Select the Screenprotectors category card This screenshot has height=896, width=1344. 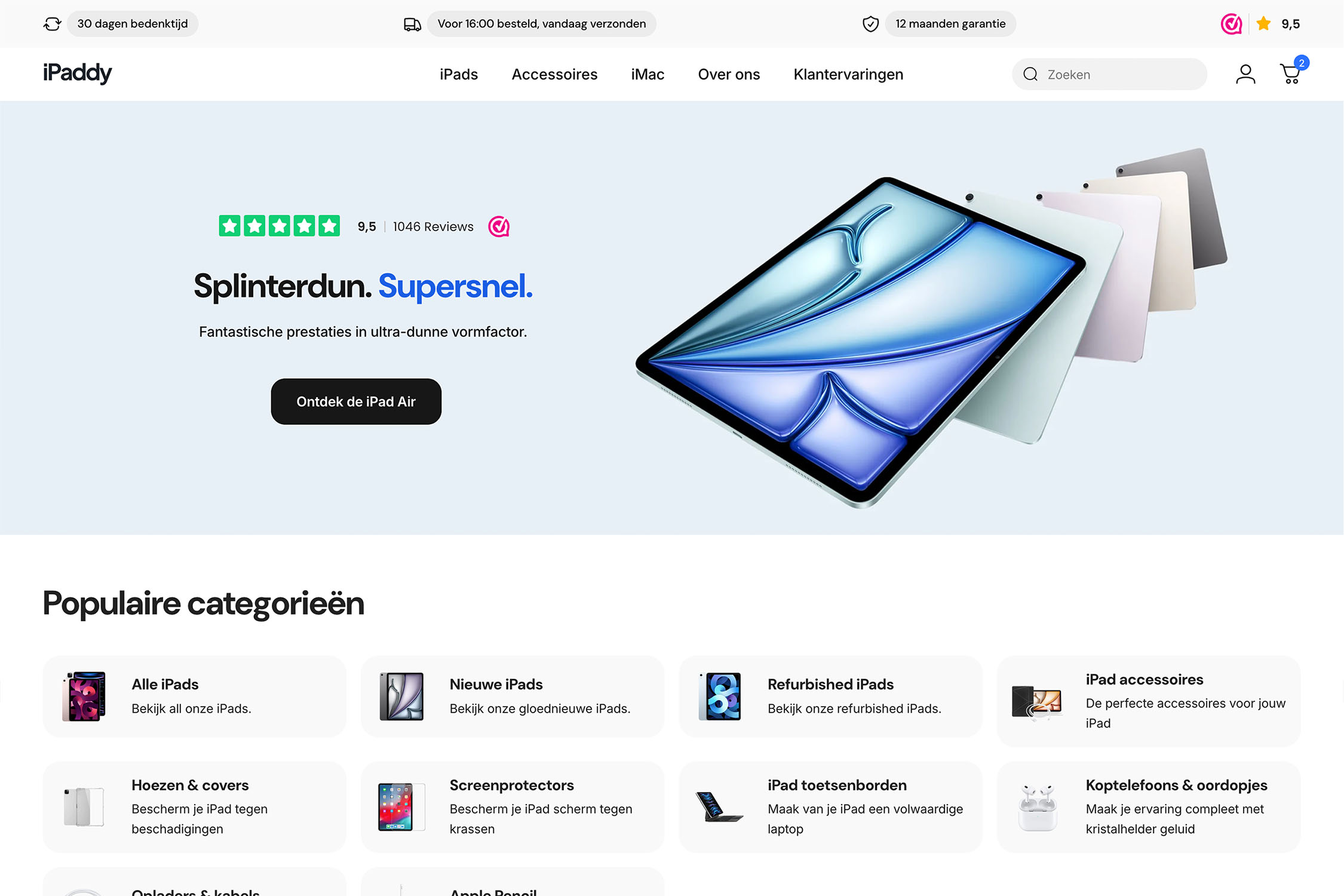tap(513, 807)
